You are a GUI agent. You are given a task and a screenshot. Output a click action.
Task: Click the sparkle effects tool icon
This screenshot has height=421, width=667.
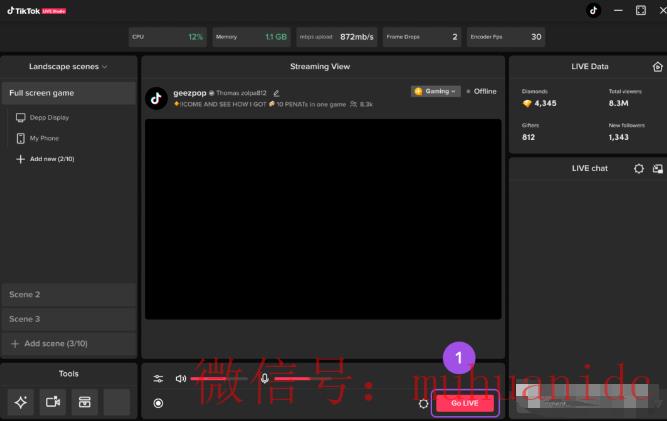(21, 402)
